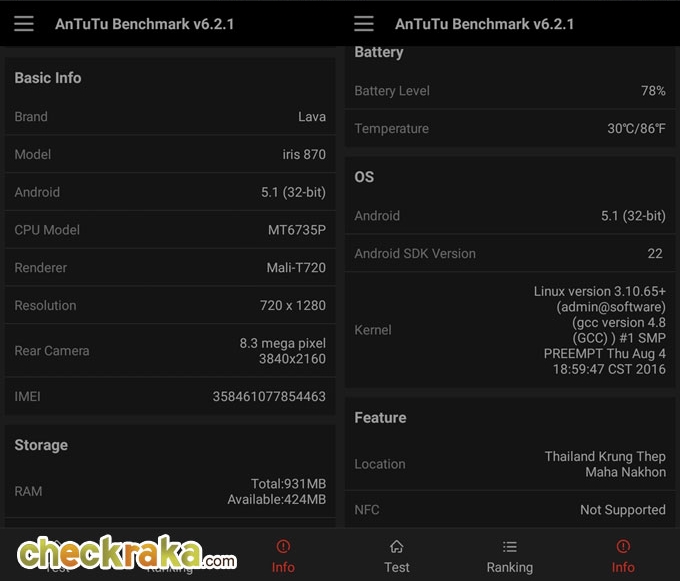The image size is (680, 581).
Task: Tap the Location Thailand row
Action: 510,464
